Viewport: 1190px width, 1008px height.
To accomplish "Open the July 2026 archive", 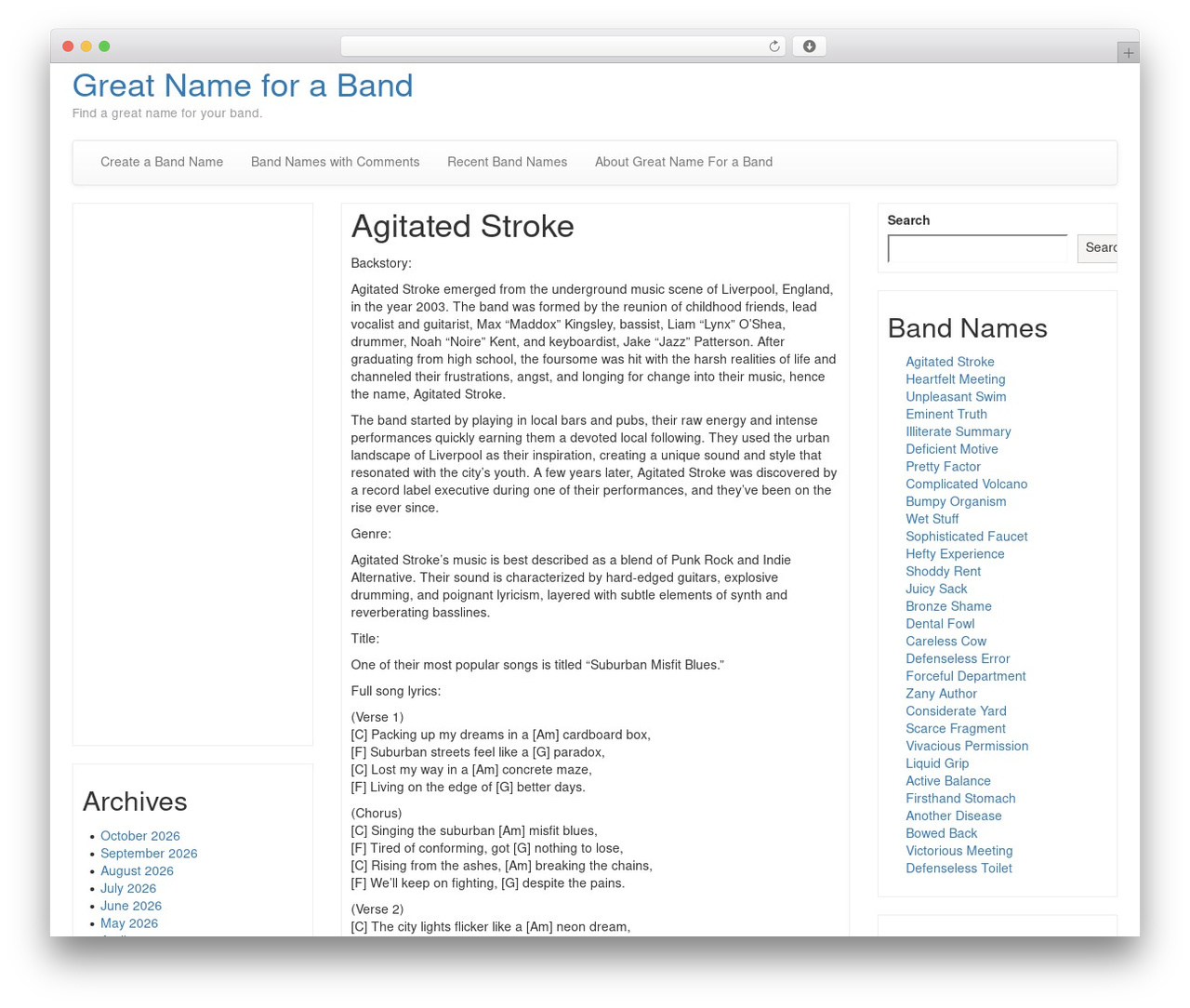I will pos(128,889).
